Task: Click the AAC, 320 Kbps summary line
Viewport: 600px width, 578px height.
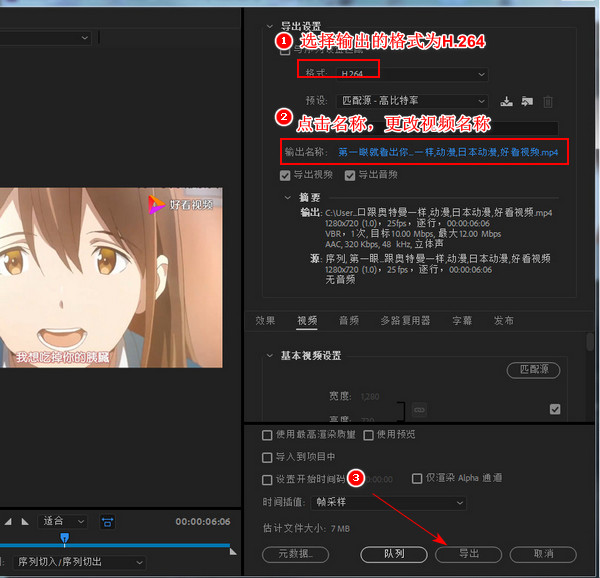Action: 384,244
